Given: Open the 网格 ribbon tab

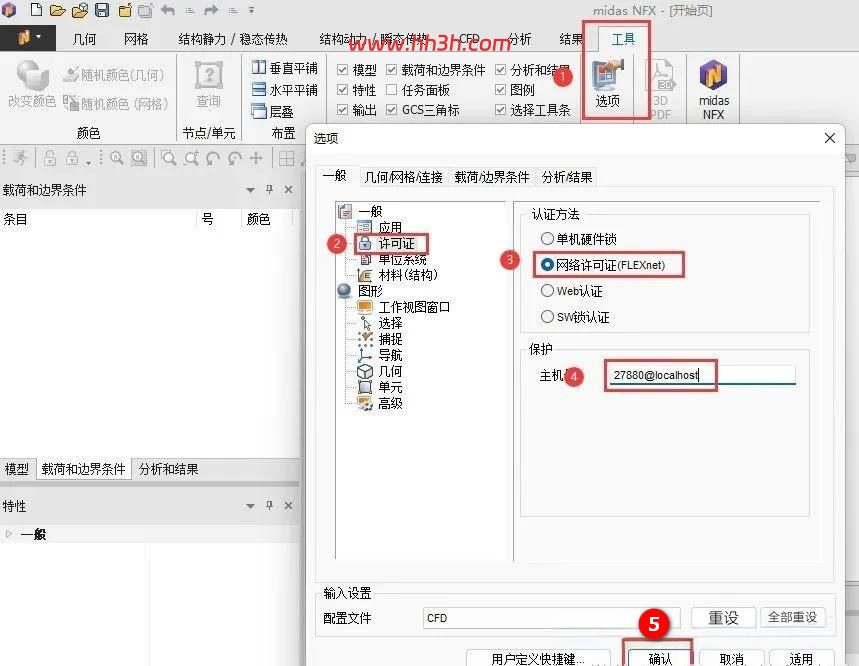Looking at the screenshot, I should coord(136,39).
